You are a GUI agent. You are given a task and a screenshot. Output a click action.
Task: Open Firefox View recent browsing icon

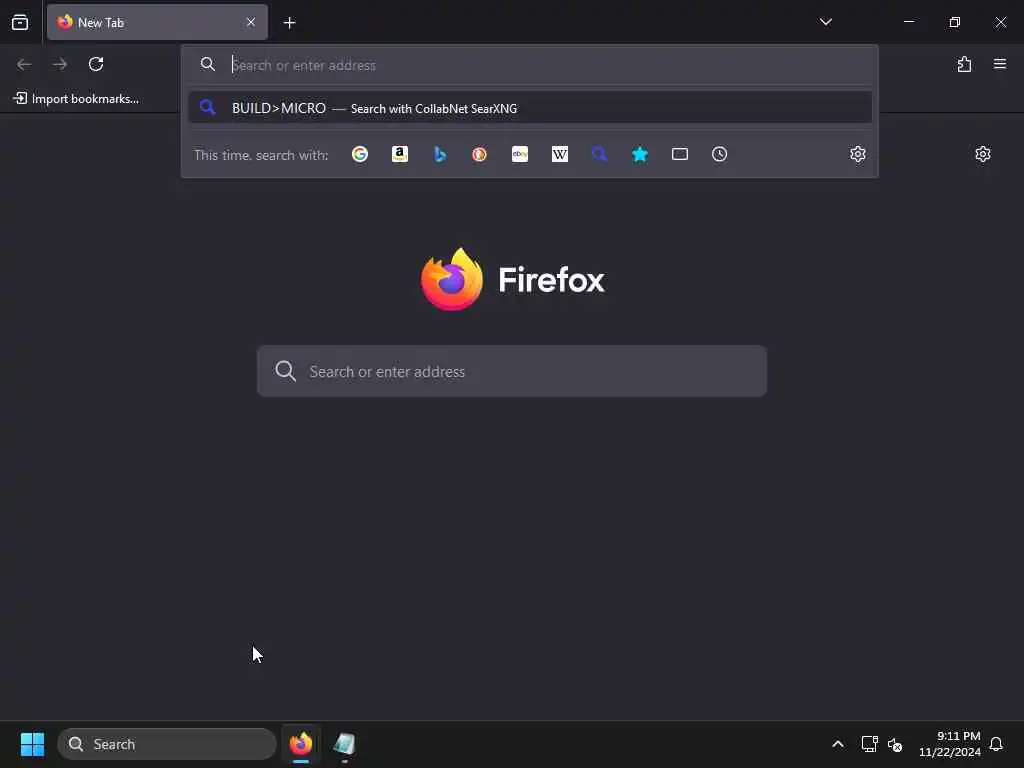[x=20, y=22]
